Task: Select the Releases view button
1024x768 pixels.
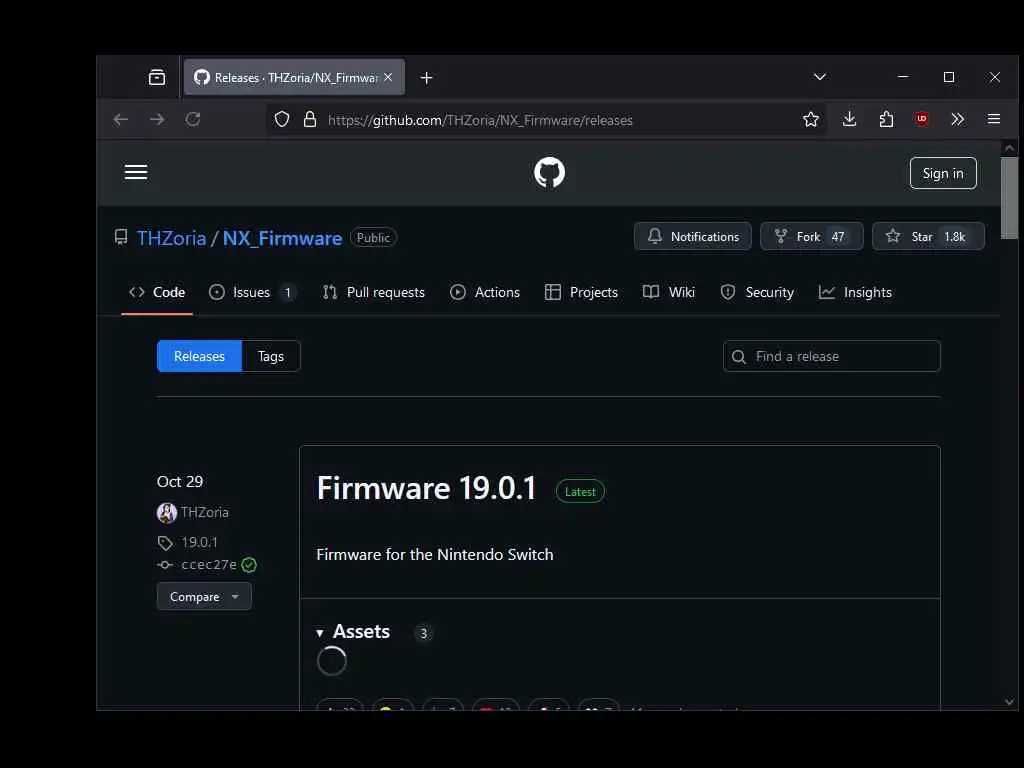Action: [x=199, y=356]
